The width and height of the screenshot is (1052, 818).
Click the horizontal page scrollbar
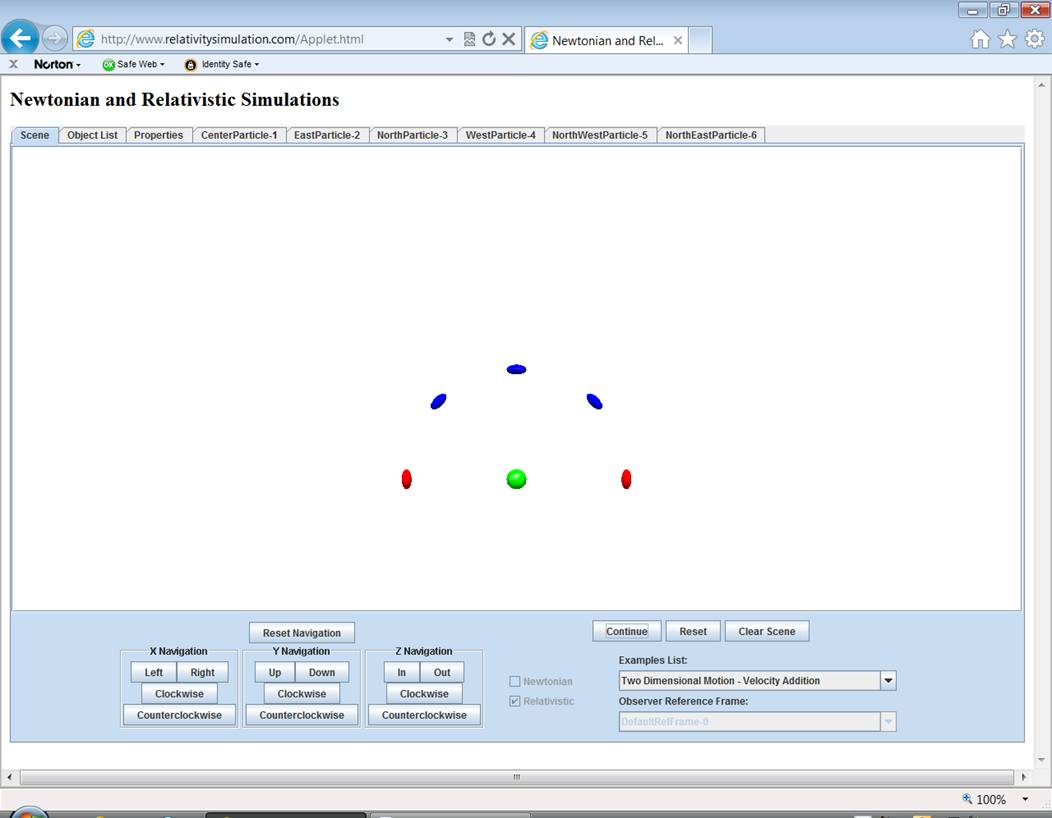point(516,777)
